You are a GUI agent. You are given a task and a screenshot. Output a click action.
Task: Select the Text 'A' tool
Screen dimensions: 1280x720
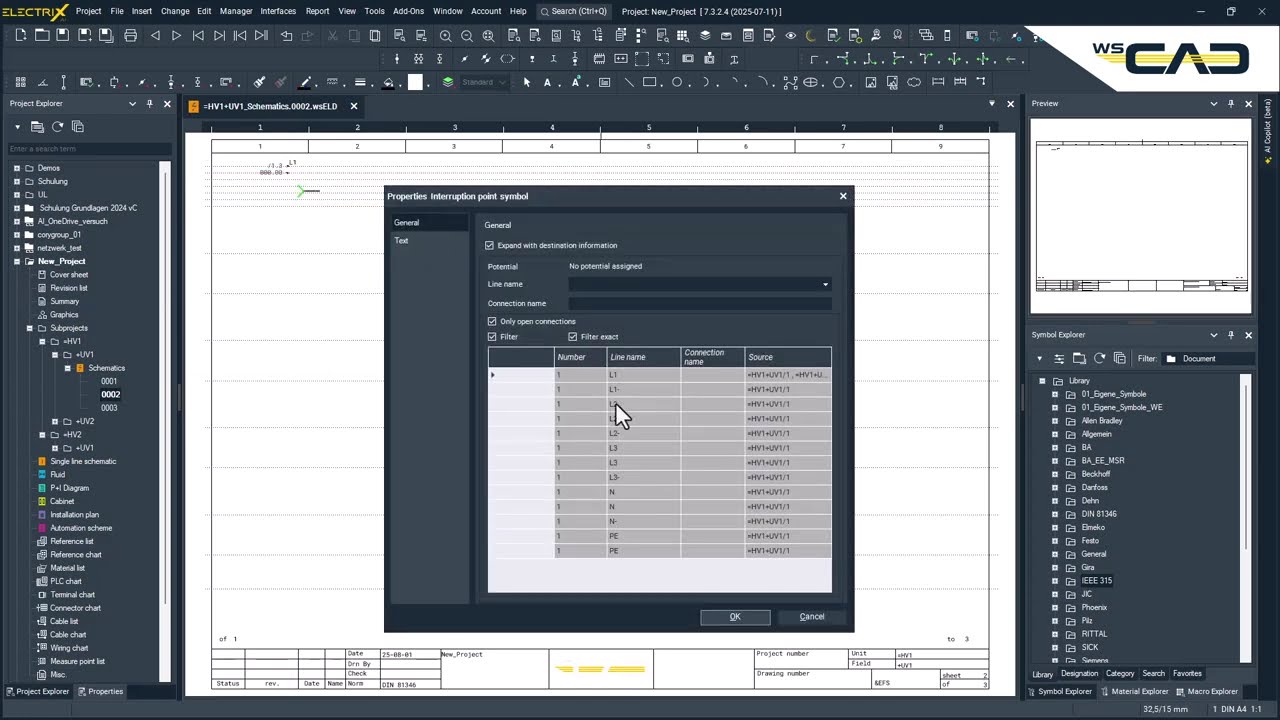coord(547,82)
